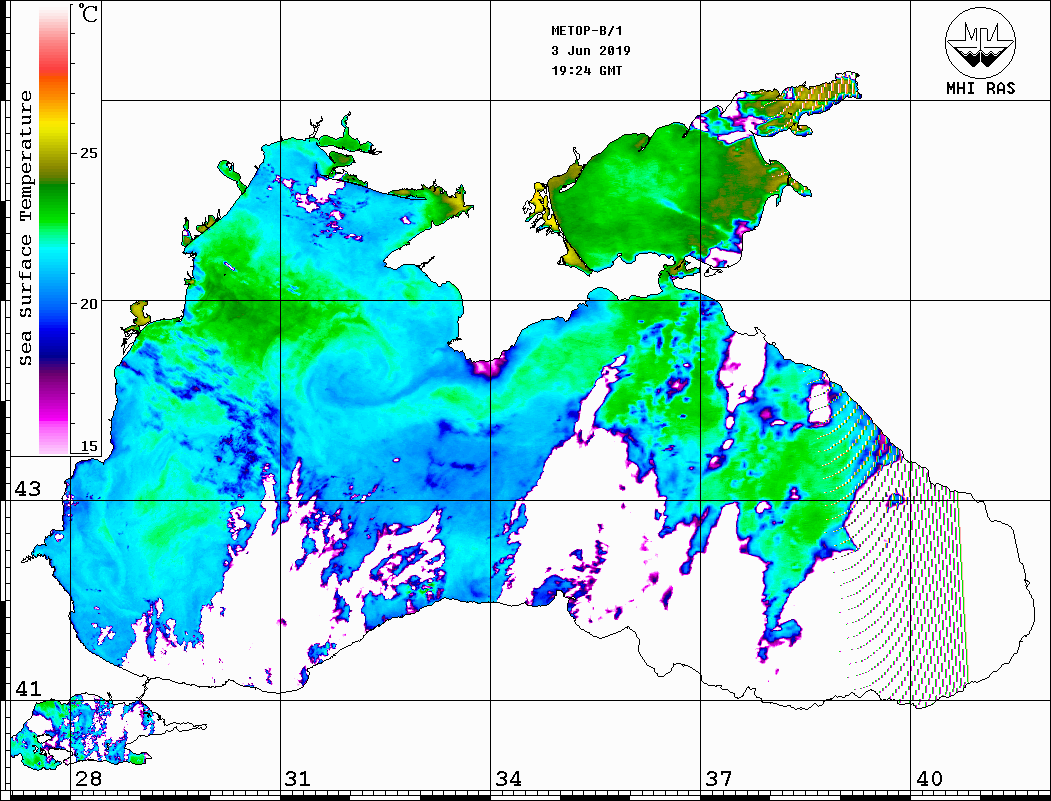Click the 'MHI RAS' caption text

981,88
